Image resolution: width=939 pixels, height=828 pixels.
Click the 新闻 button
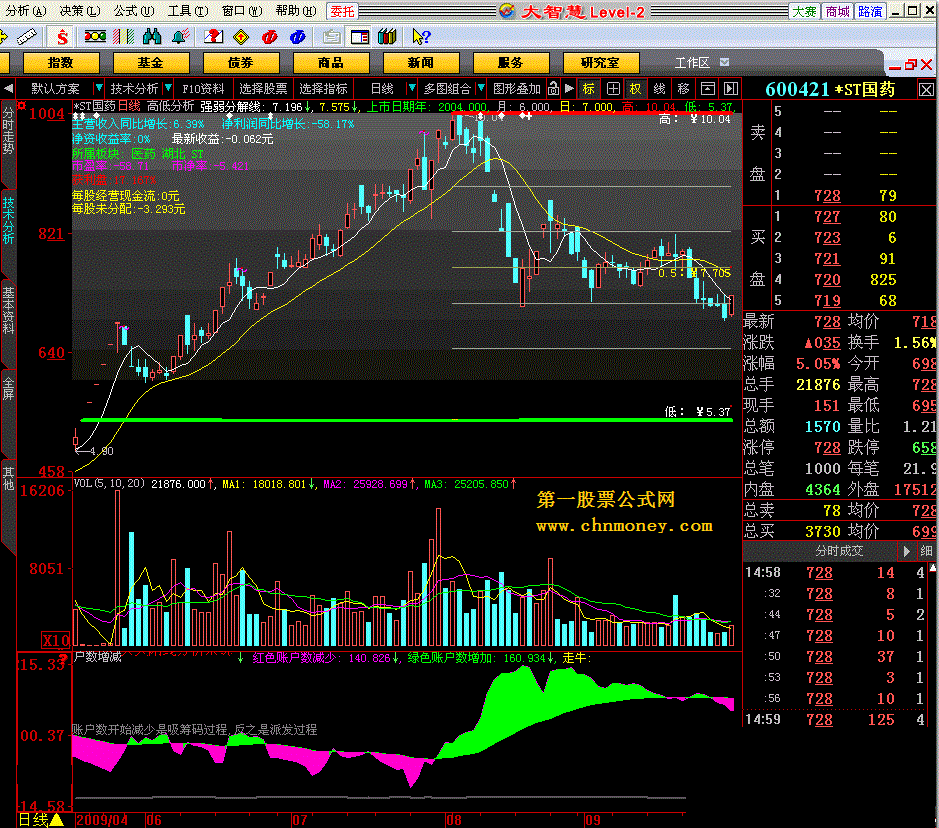(420, 63)
